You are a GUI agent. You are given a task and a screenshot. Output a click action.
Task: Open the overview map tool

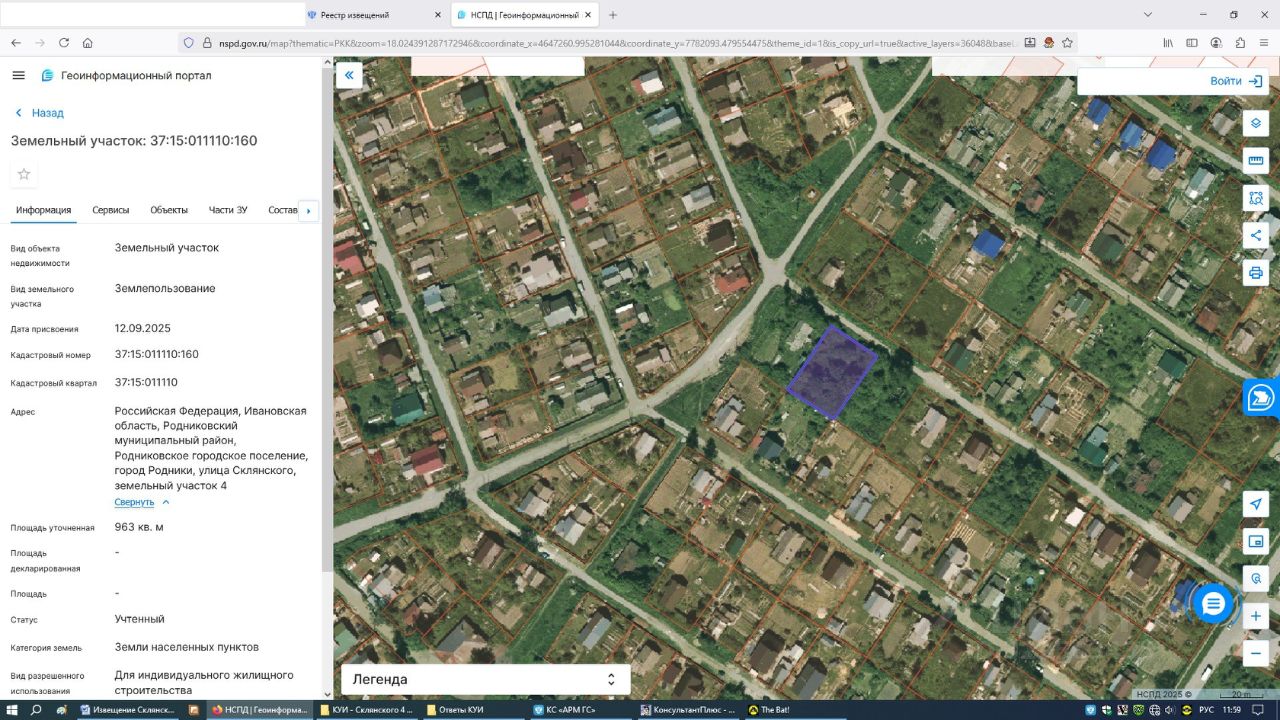coord(1256,542)
